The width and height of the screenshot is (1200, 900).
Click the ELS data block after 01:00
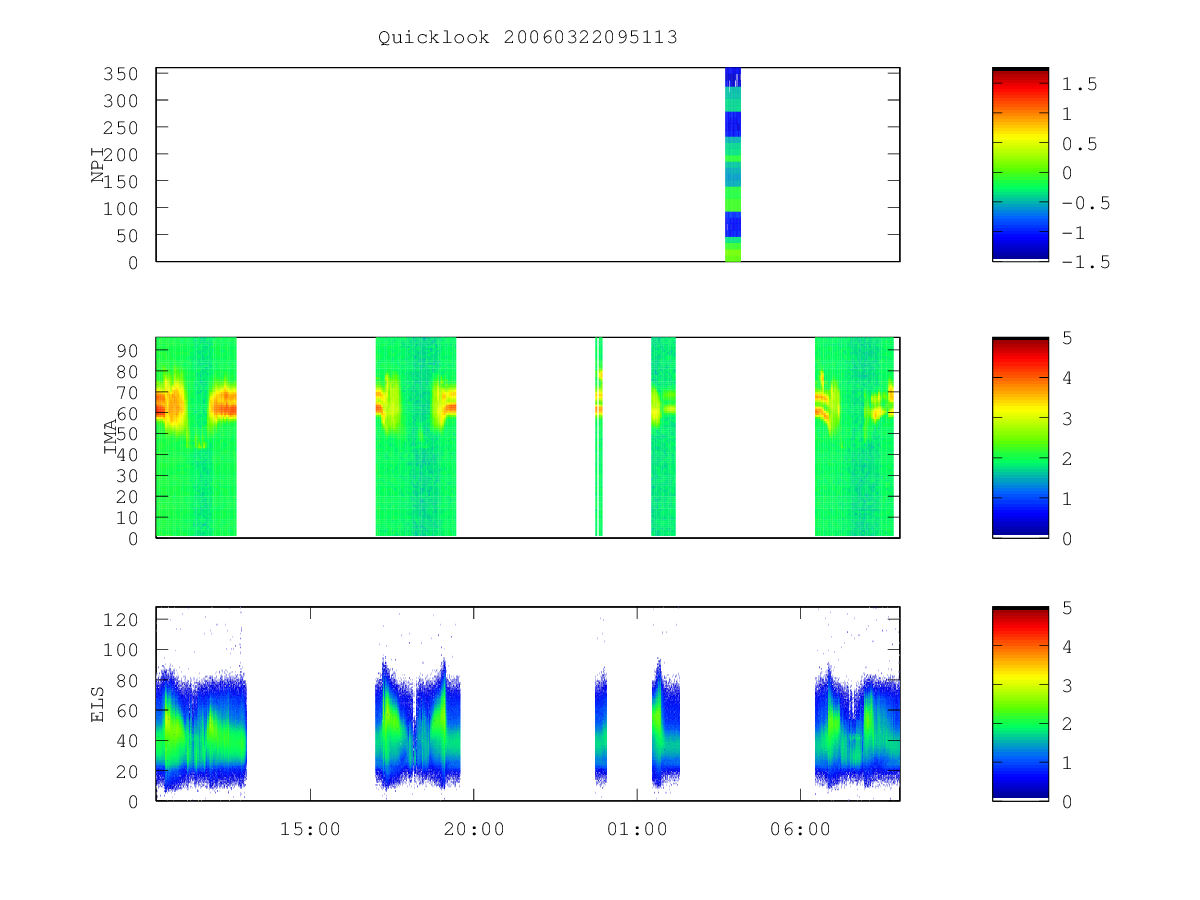(666, 725)
